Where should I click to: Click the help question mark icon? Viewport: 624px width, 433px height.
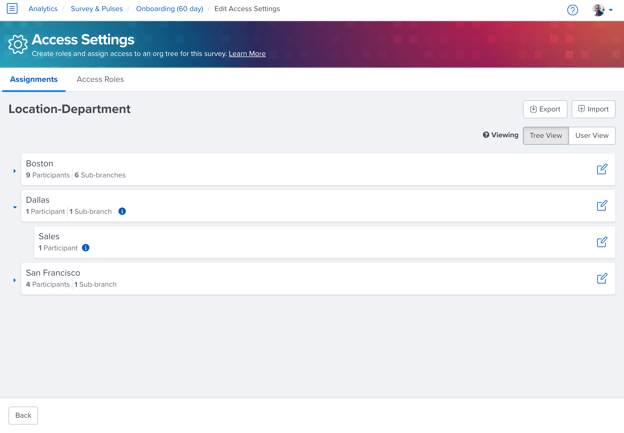(x=572, y=10)
